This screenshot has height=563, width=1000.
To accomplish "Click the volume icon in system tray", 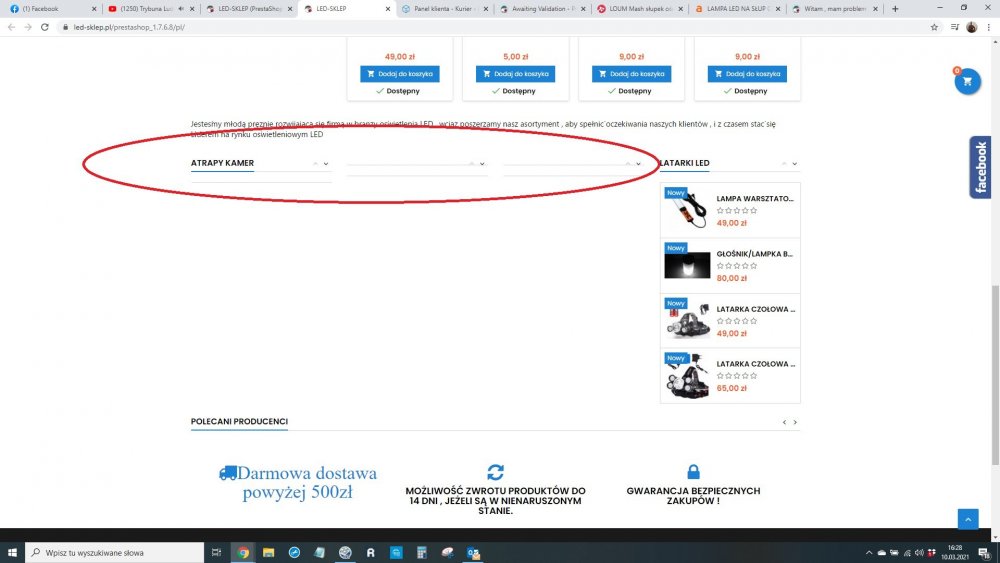I will pyautogui.click(x=919, y=553).
